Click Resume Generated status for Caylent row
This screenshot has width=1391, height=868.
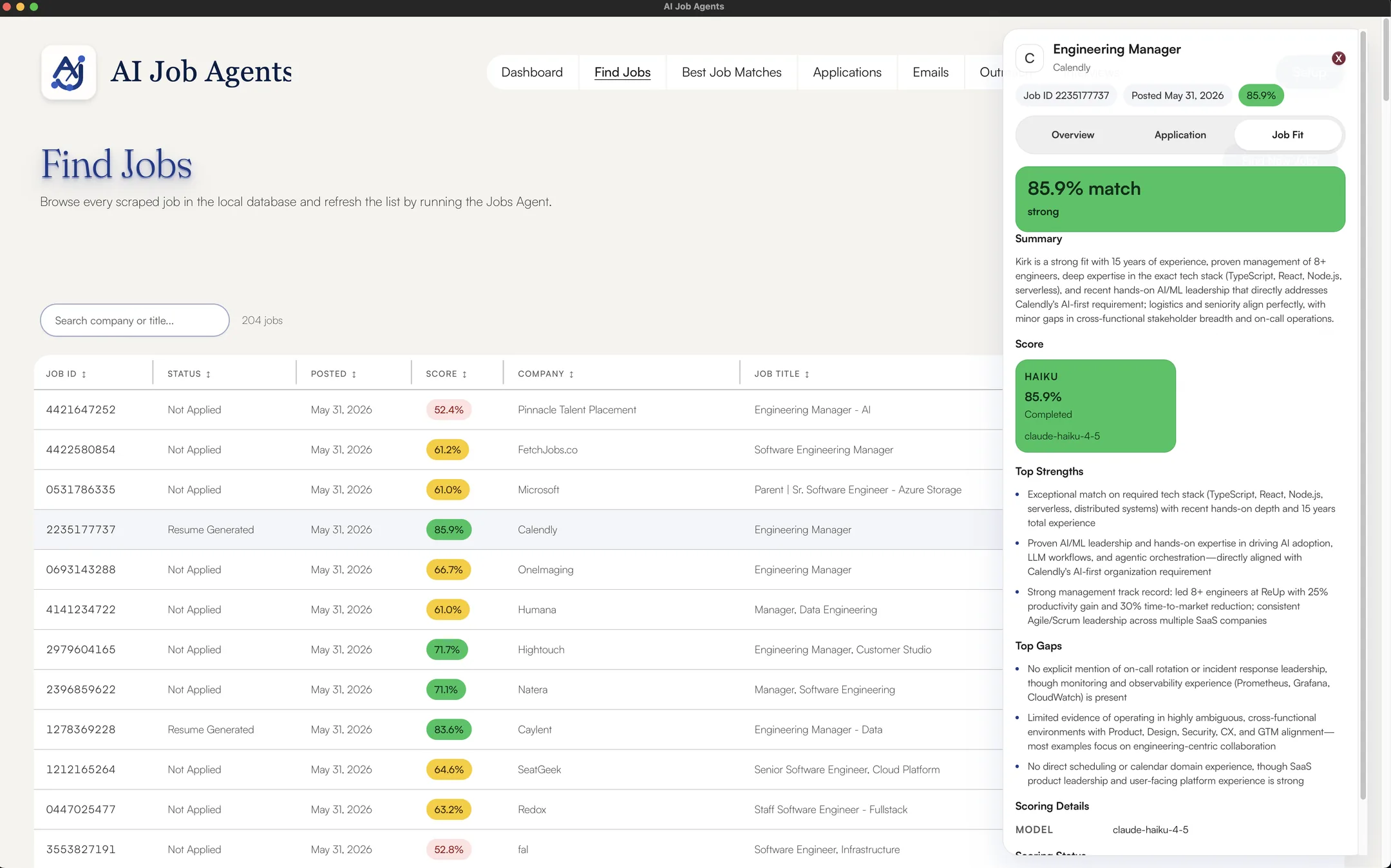211,729
